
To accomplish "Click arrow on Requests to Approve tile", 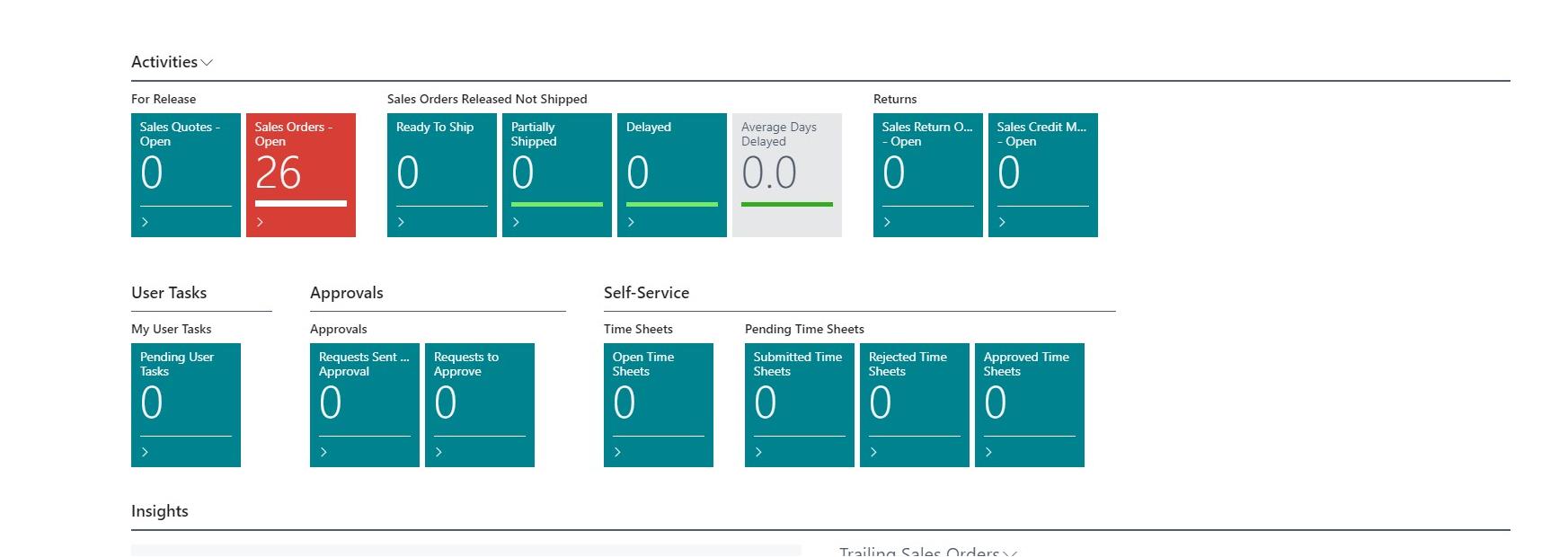I will [x=439, y=452].
